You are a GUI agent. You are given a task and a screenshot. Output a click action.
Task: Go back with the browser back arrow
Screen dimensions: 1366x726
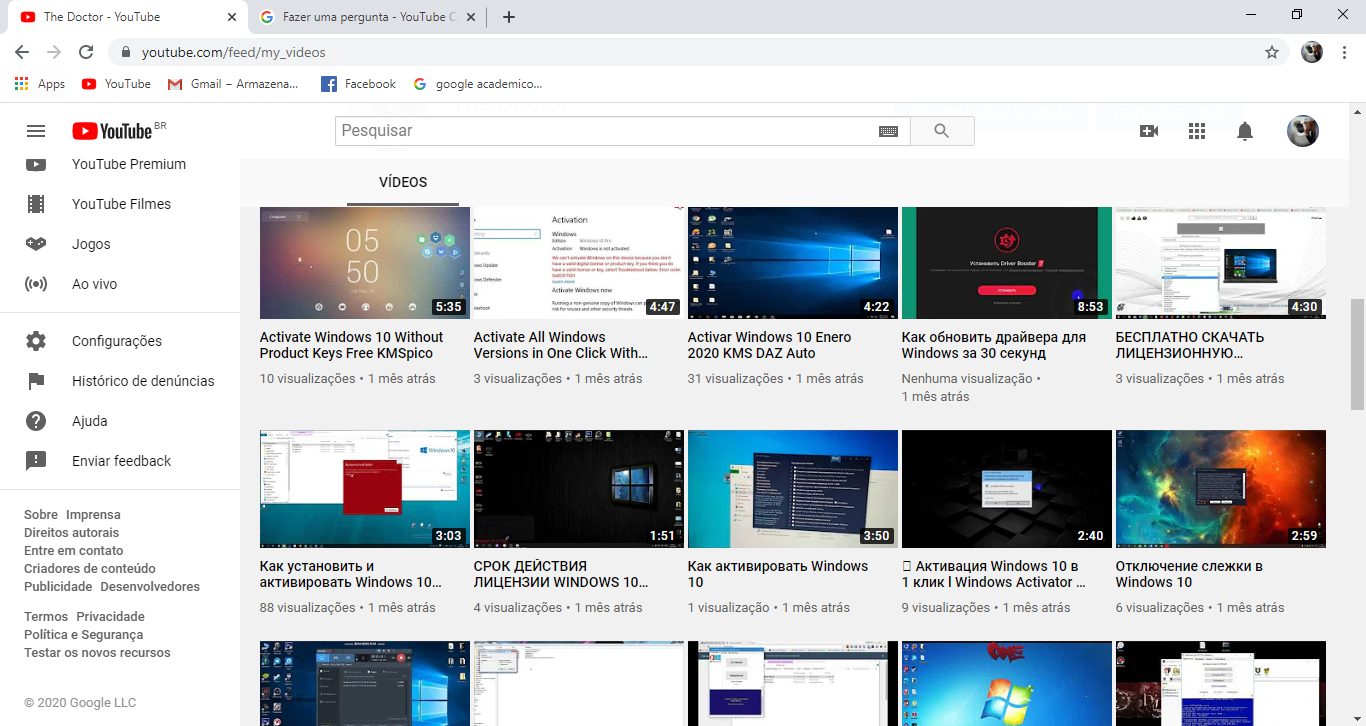(x=22, y=52)
